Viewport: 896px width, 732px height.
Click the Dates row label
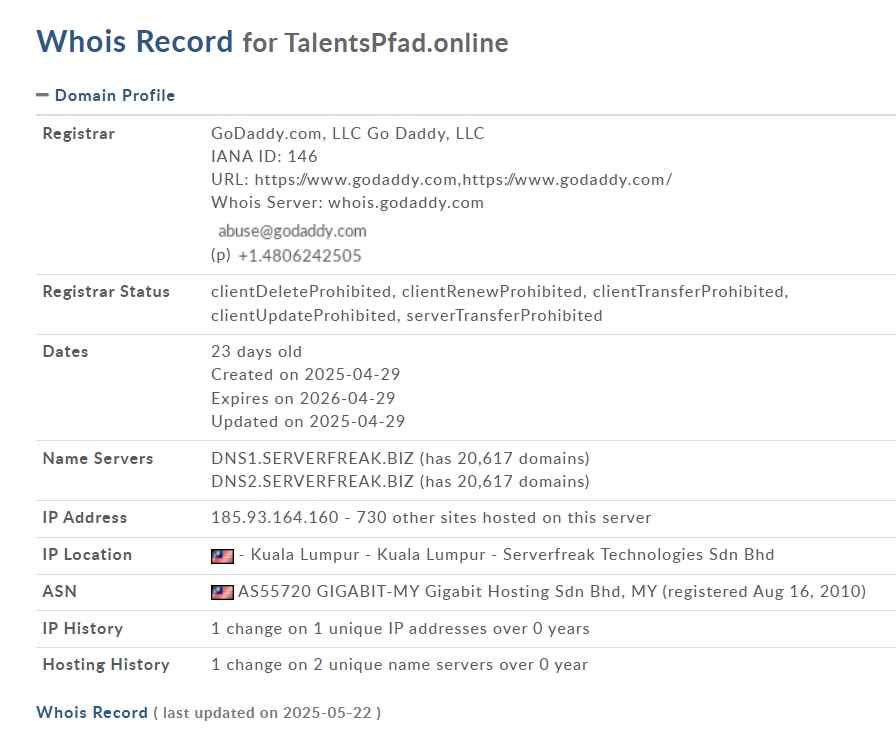(x=66, y=351)
